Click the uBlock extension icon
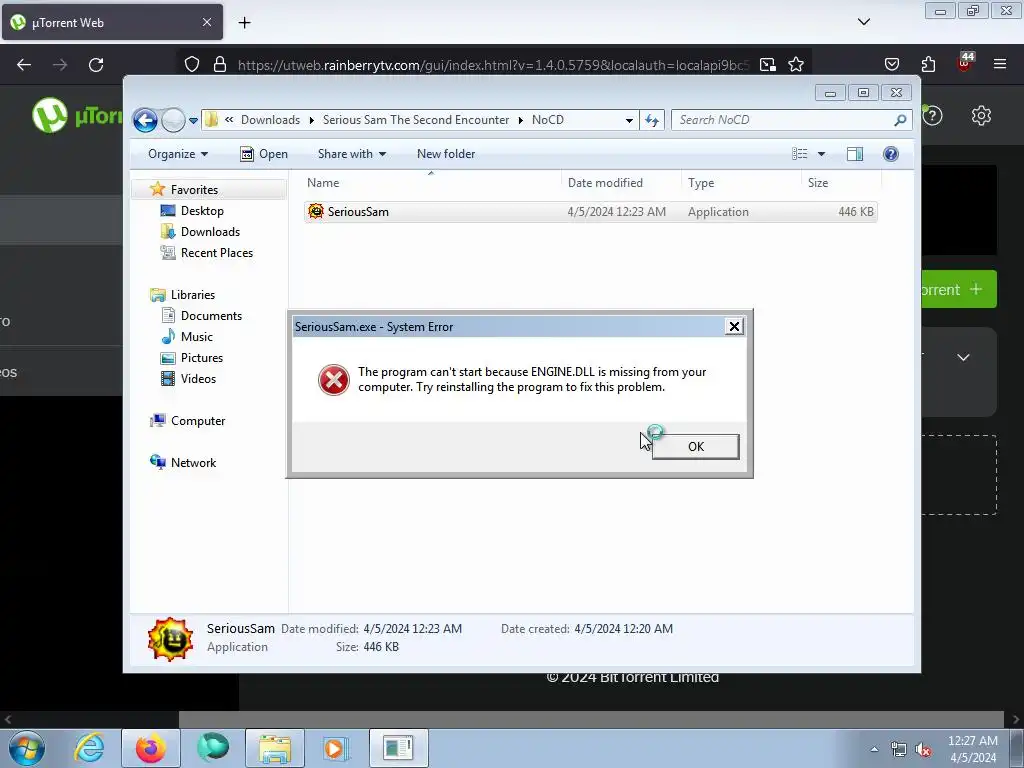1024x768 pixels. pyautogui.click(x=965, y=61)
